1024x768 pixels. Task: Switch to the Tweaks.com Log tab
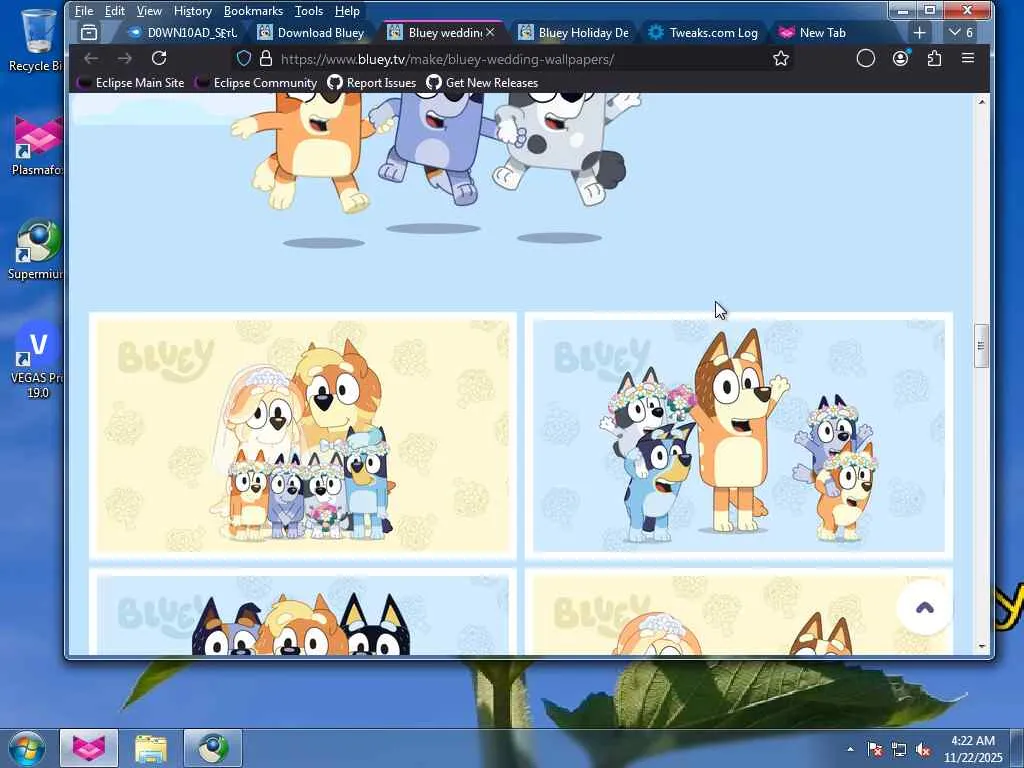pos(703,33)
